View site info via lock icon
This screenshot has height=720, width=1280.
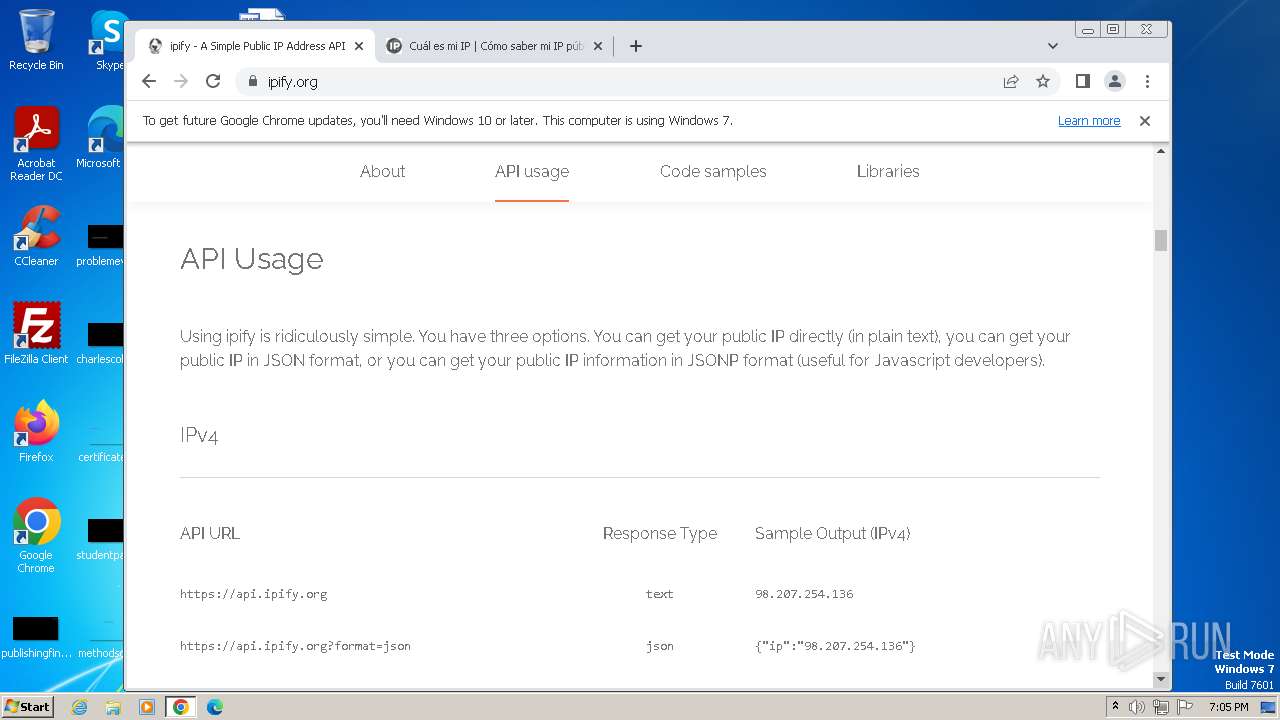click(252, 82)
